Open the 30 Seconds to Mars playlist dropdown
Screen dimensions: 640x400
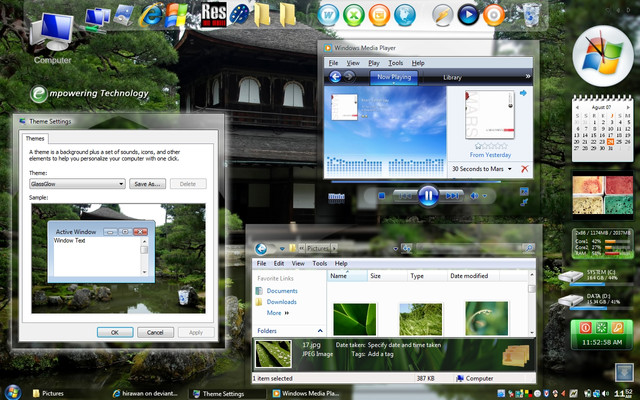pos(510,169)
